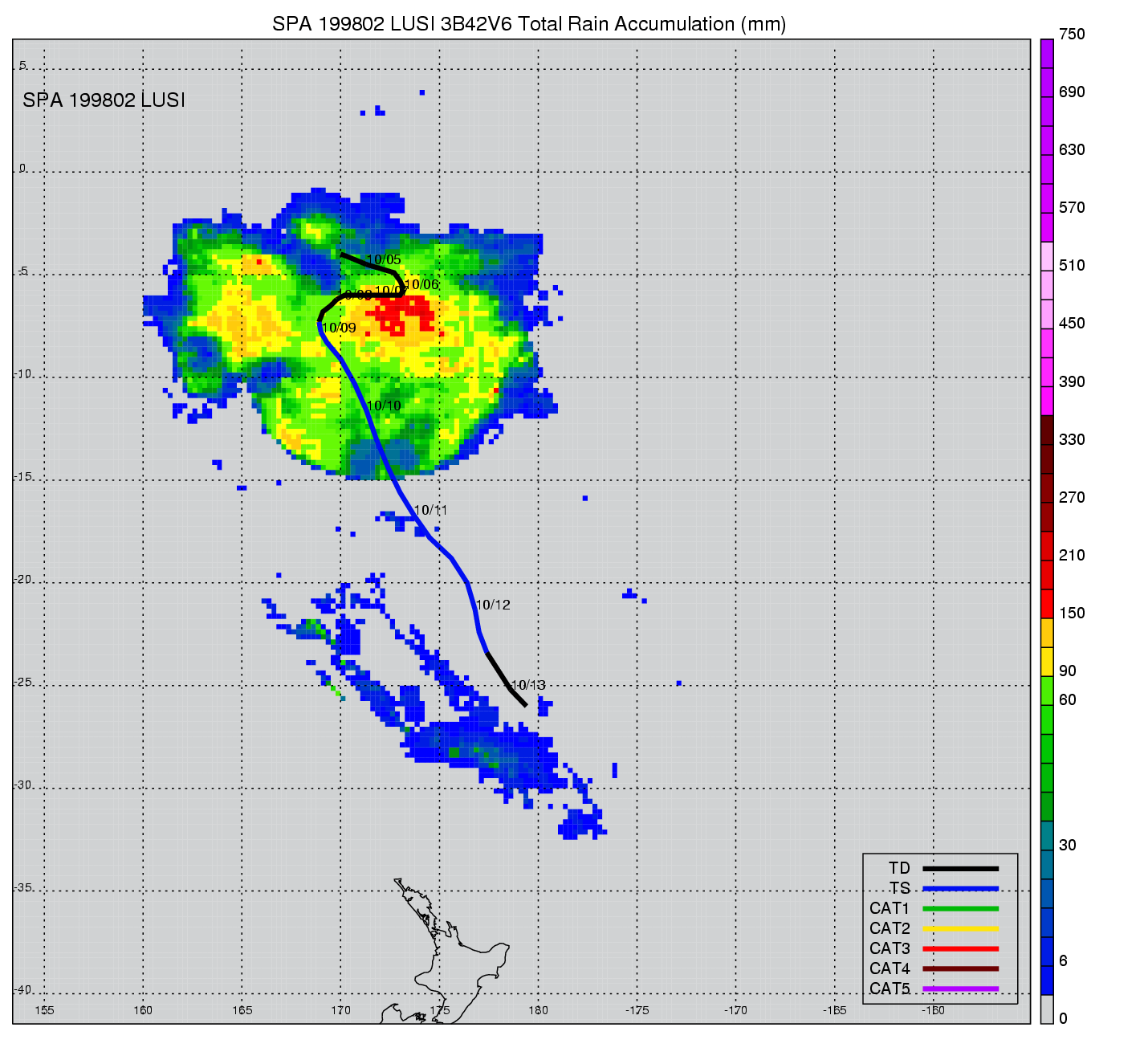Click the blue TS line in legend
Viewport: 1144px width, 1064px height.
tap(960, 888)
